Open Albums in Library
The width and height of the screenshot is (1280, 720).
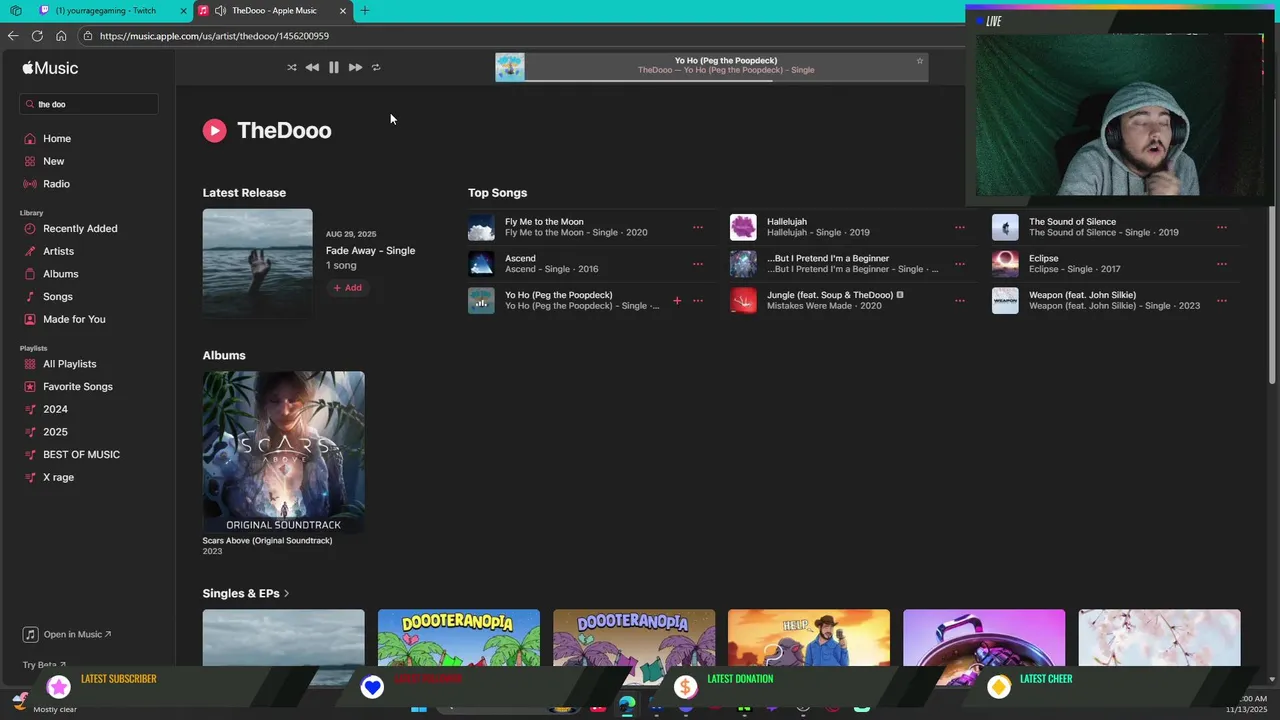(61, 274)
